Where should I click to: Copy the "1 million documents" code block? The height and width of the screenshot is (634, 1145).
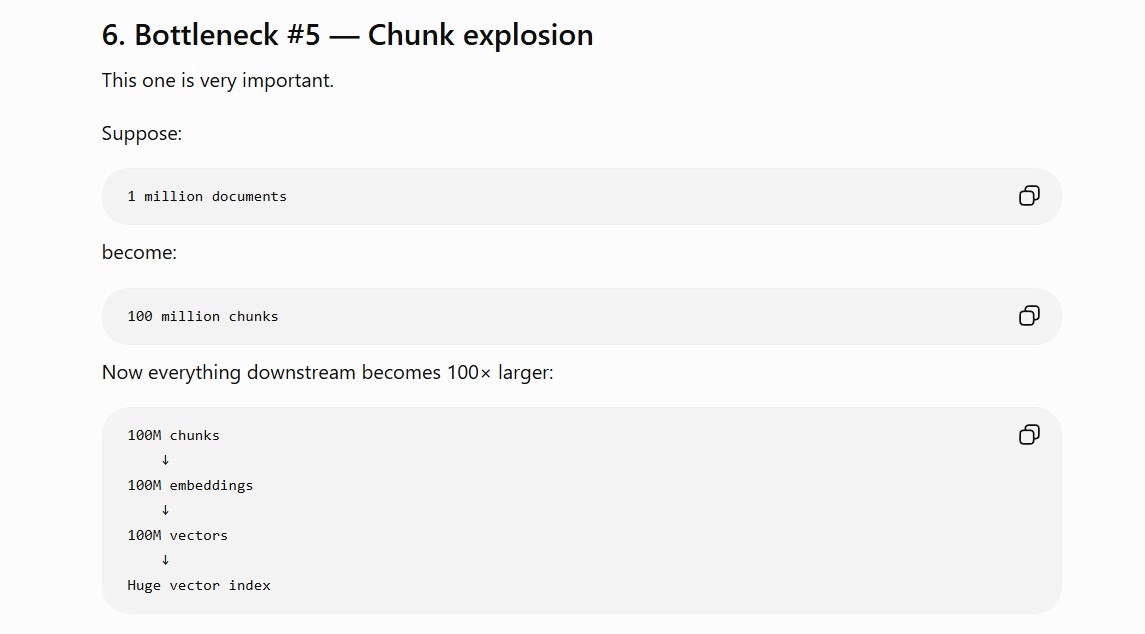click(x=1029, y=196)
